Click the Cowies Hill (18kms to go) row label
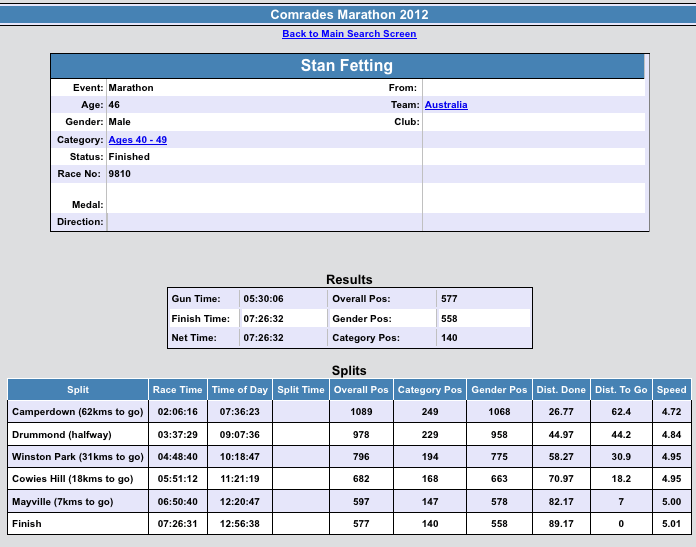The image size is (696, 547). (x=72, y=479)
